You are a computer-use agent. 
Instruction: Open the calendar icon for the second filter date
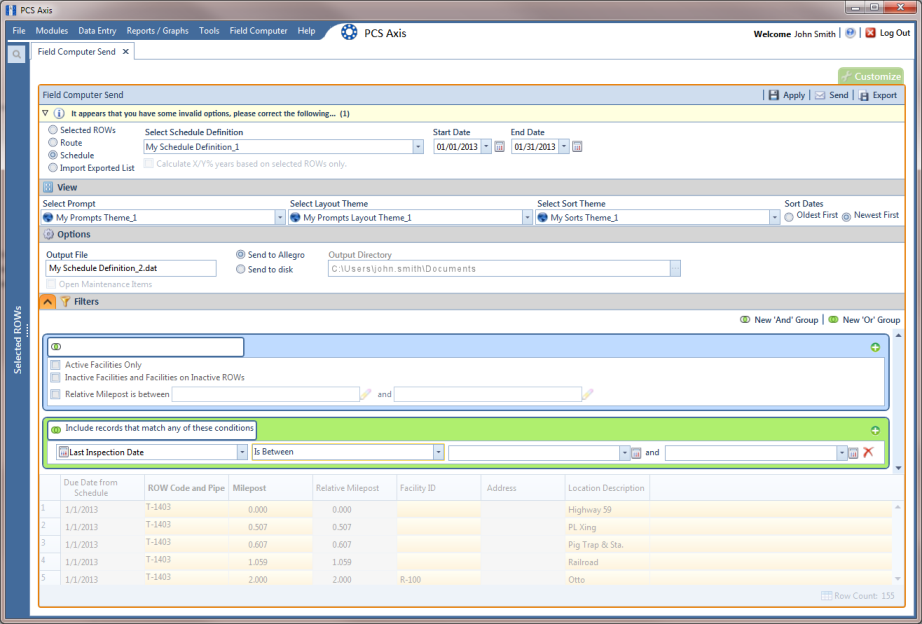[x=853, y=453]
